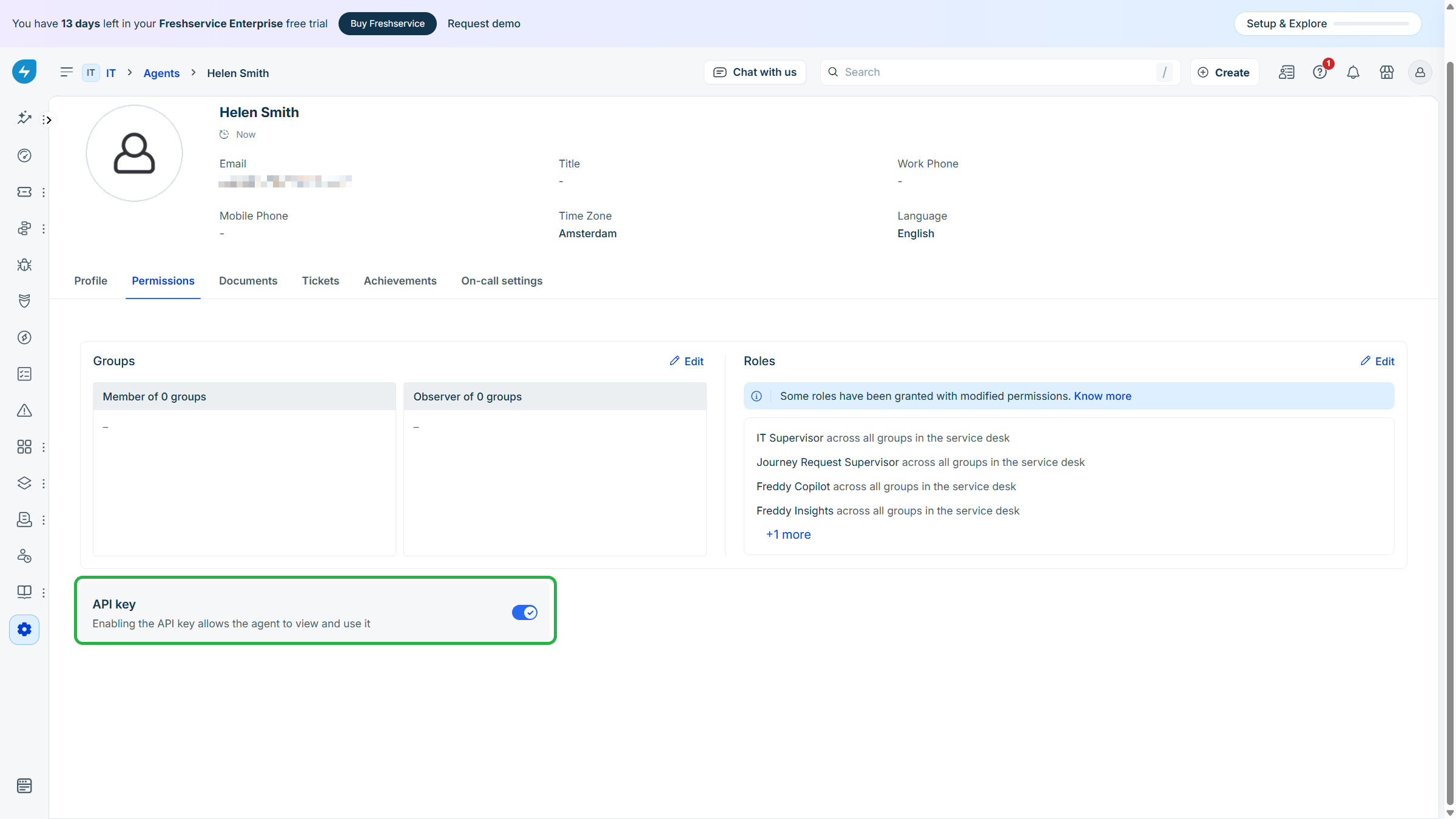This screenshot has width=1456, height=819.
Task: Click the 'Observer of 0 groups' header
Action: [554, 396]
